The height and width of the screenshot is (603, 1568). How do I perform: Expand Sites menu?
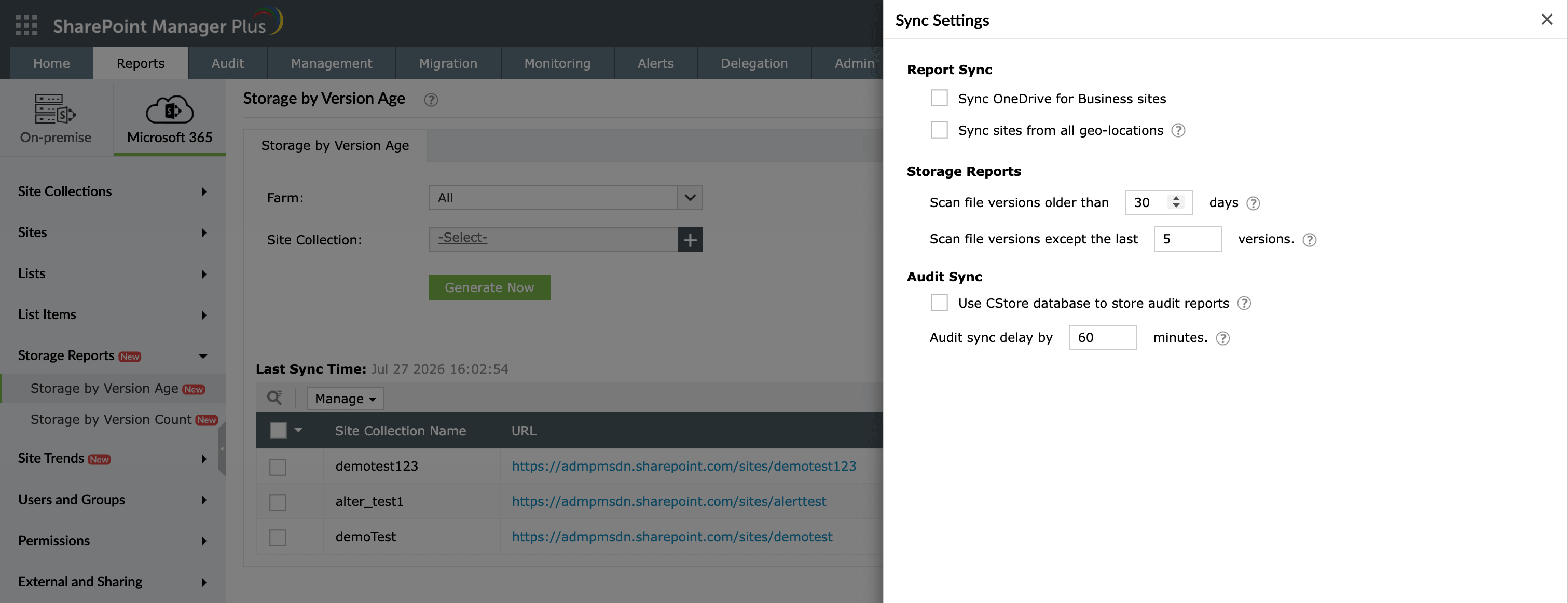click(x=113, y=232)
